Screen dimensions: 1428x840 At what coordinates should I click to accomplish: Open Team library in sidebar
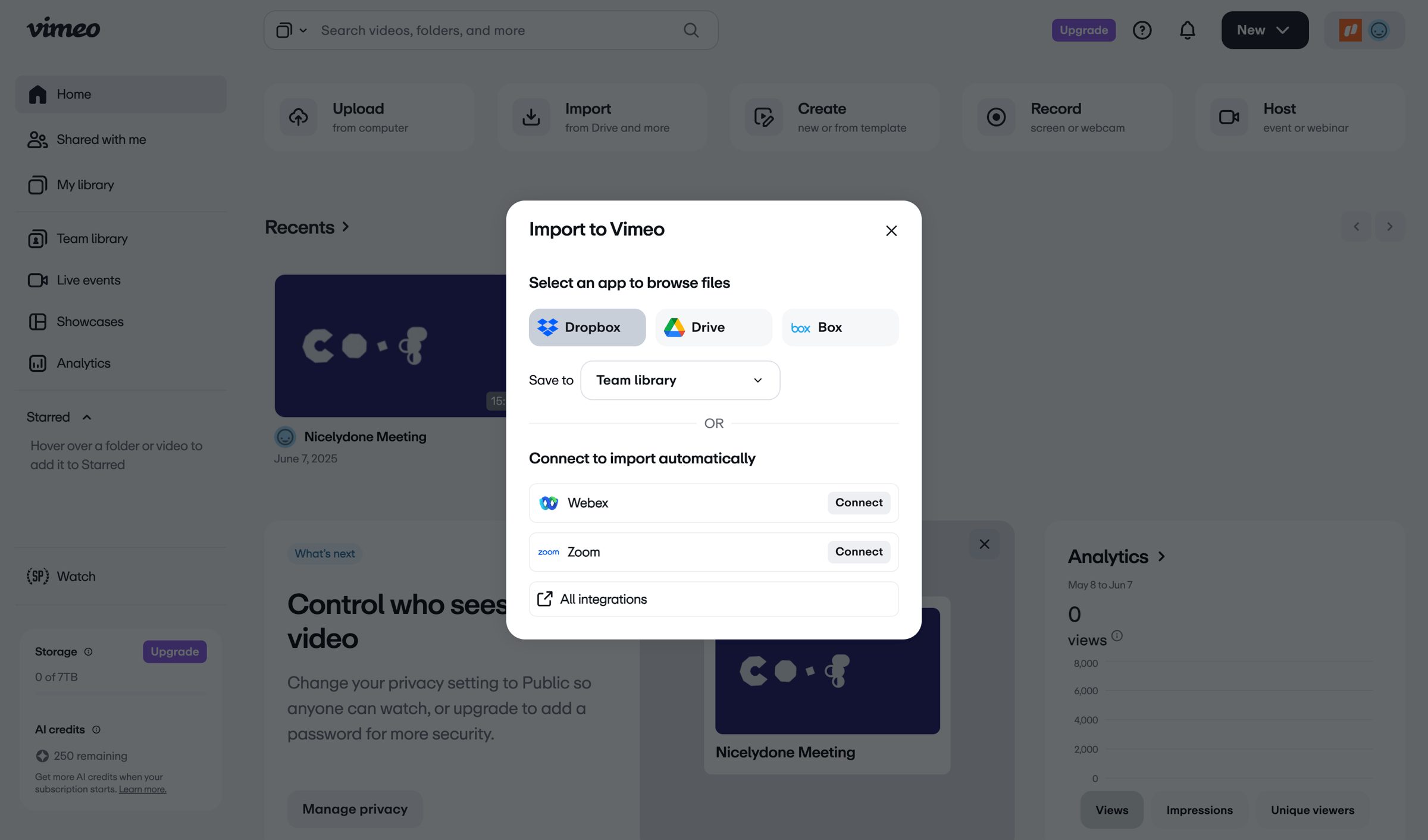pos(121,239)
